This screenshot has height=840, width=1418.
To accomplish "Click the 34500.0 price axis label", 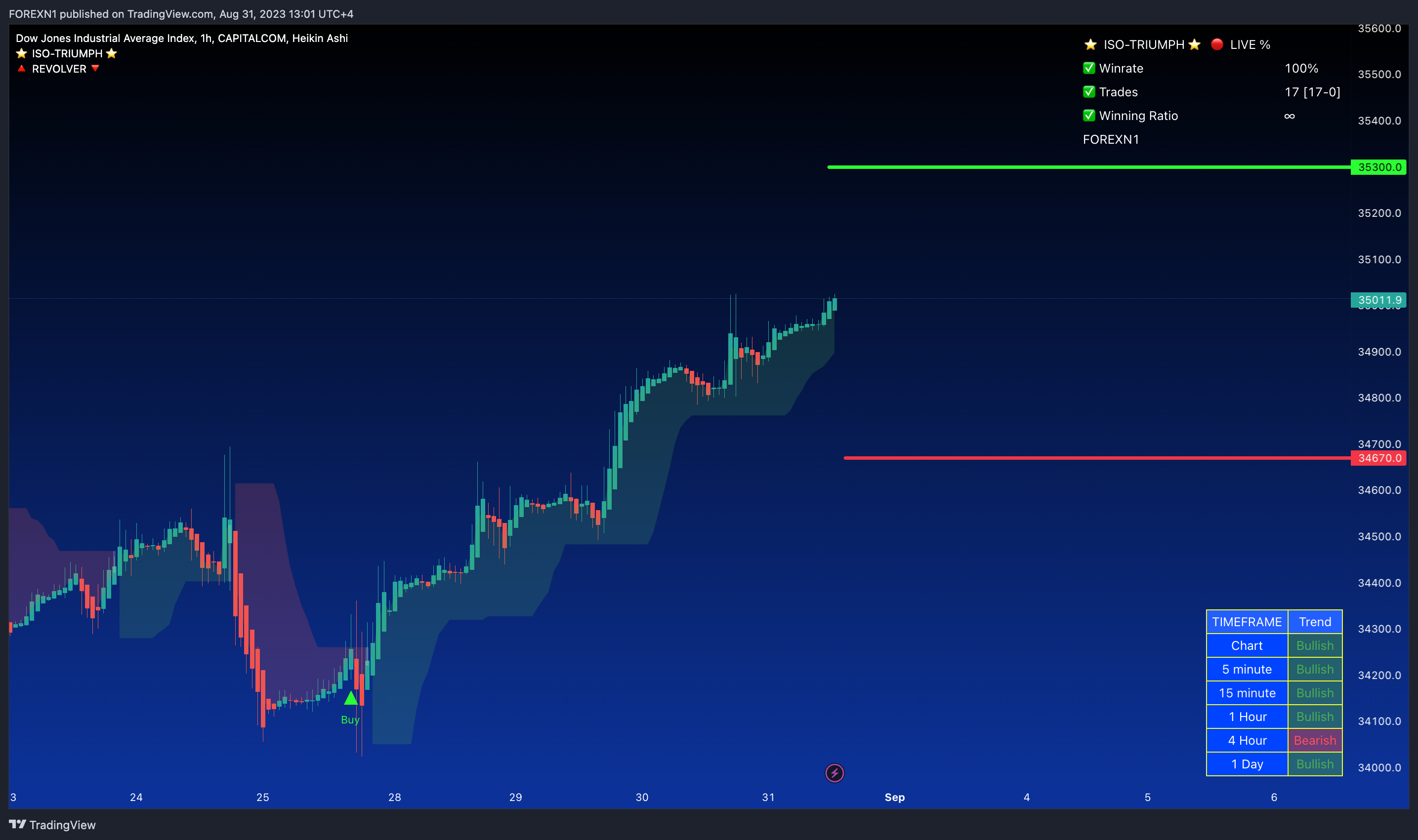I will pyautogui.click(x=1379, y=536).
